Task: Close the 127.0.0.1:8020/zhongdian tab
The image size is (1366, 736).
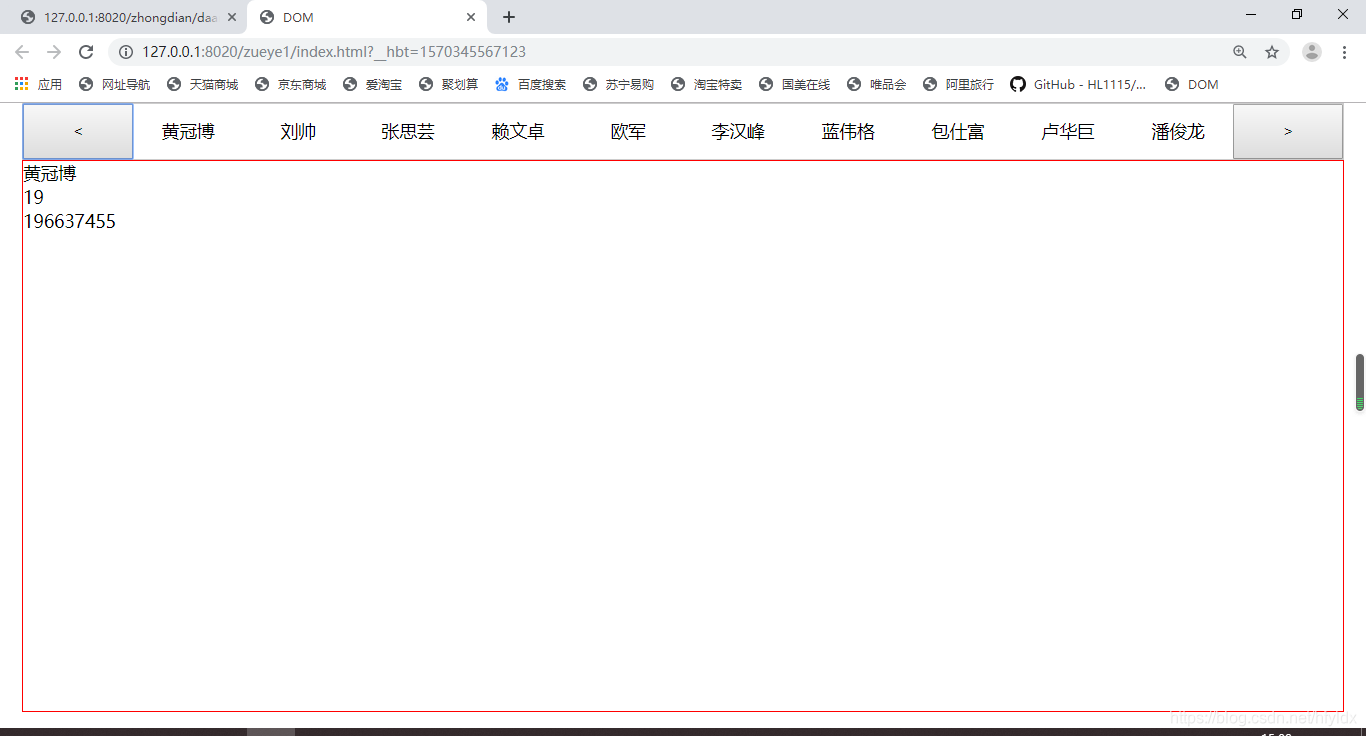Action: (x=232, y=17)
